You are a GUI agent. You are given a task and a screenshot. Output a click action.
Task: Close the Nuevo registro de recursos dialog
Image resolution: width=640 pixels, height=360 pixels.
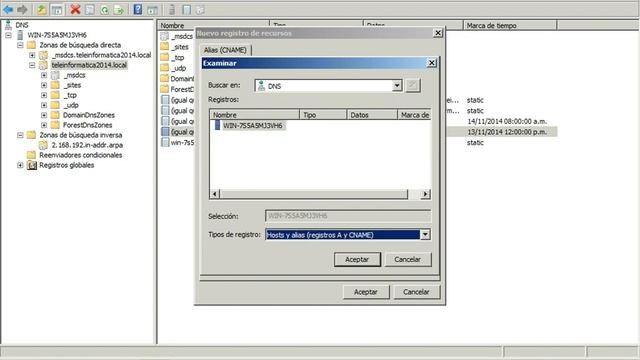pos(438,33)
